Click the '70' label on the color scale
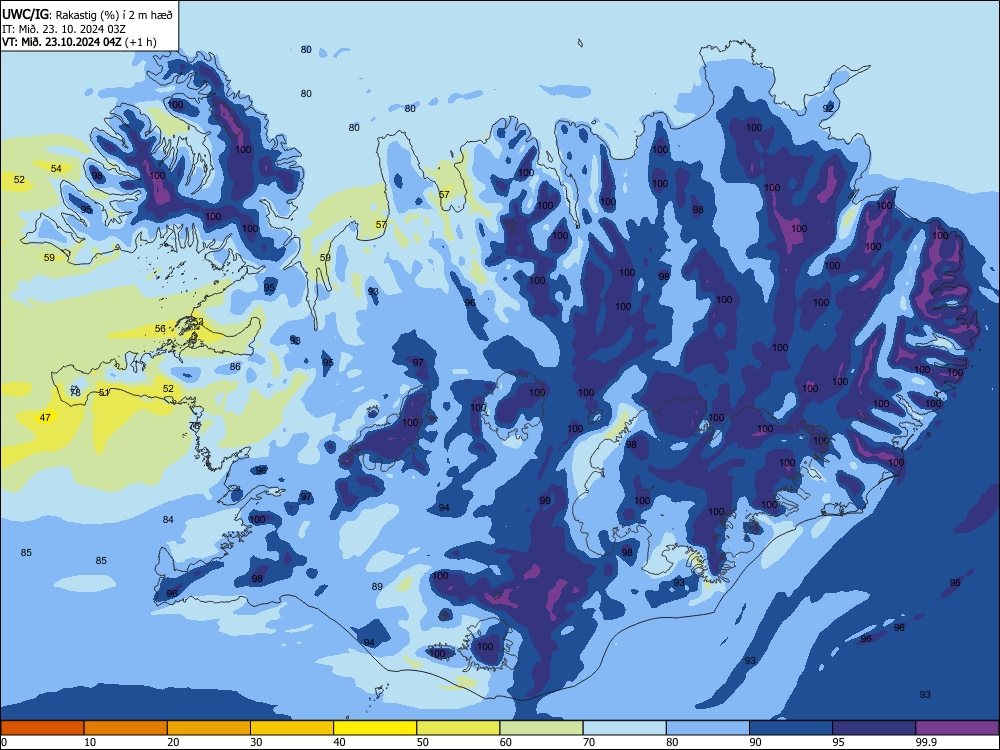 click(589, 742)
